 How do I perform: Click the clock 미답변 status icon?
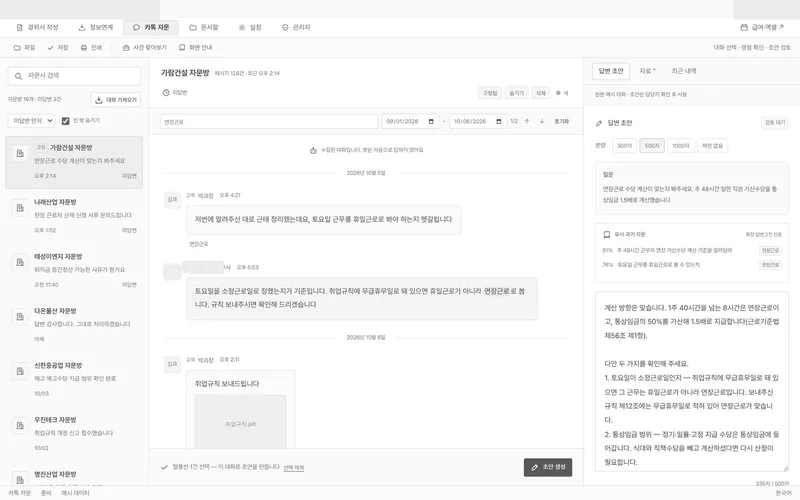(x=166, y=93)
